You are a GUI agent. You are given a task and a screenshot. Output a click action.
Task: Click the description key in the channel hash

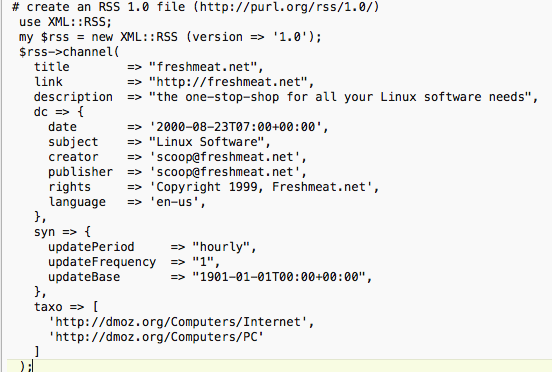pos(73,97)
